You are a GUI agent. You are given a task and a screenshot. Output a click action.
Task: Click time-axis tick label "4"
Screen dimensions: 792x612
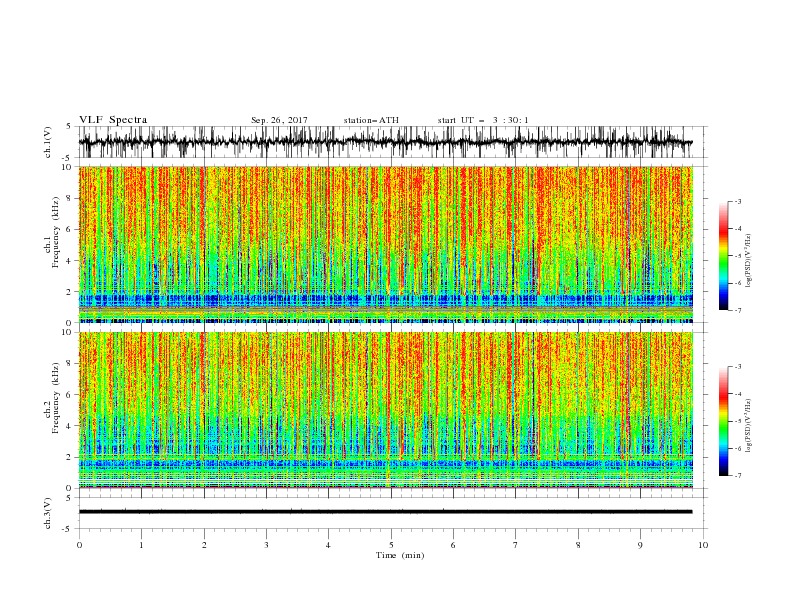328,545
